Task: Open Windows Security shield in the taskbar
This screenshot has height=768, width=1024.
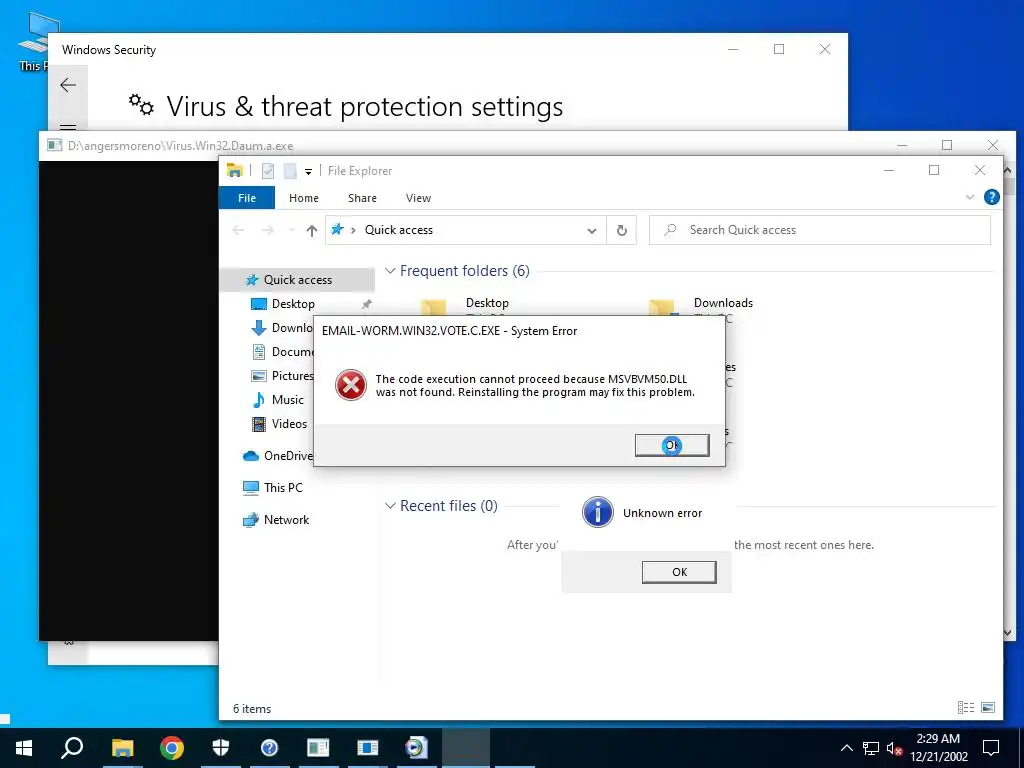Action: coord(221,748)
